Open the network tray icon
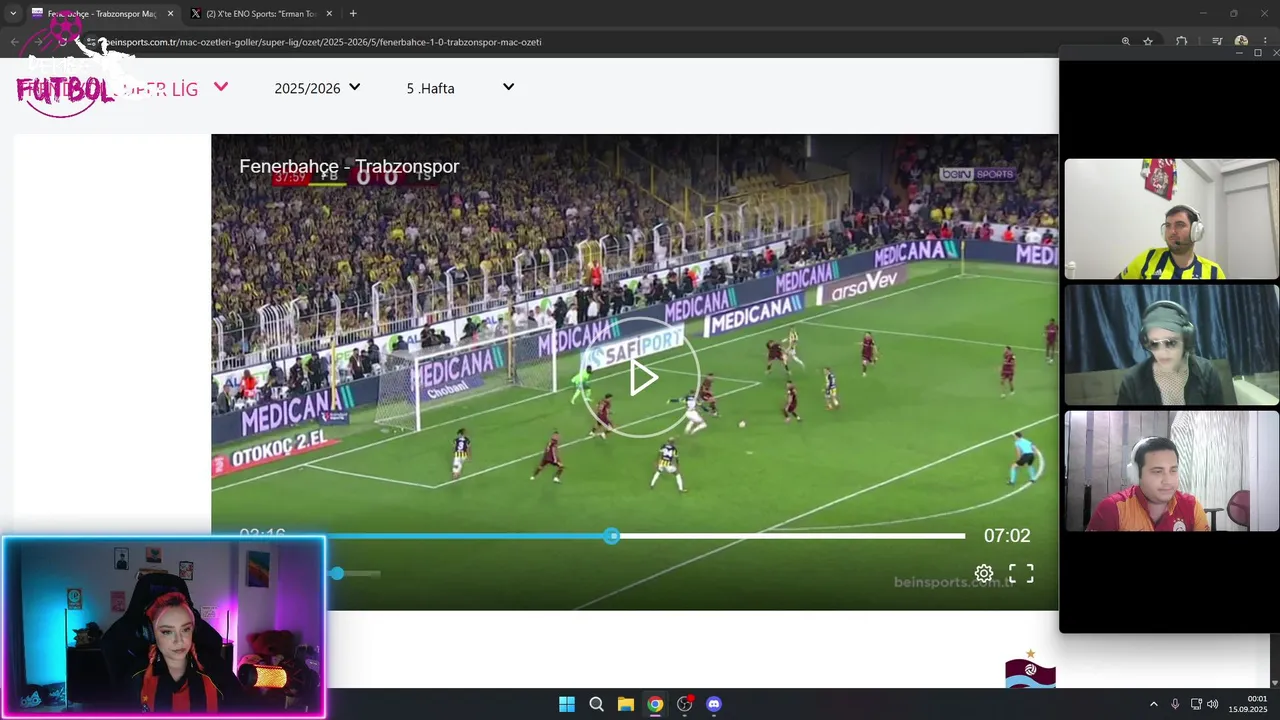This screenshot has width=1280, height=720. pyautogui.click(x=1196, y=704)
